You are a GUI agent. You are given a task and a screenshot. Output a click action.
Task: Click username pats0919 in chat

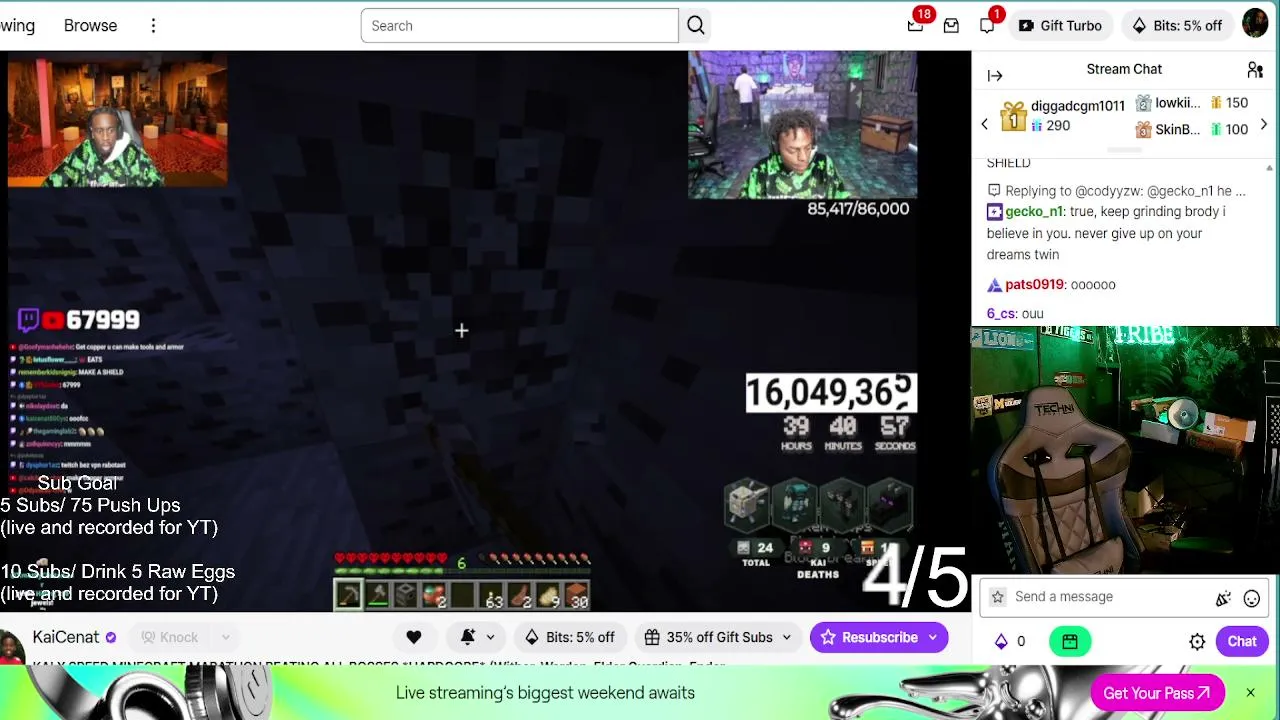[x=1034, y=285]
